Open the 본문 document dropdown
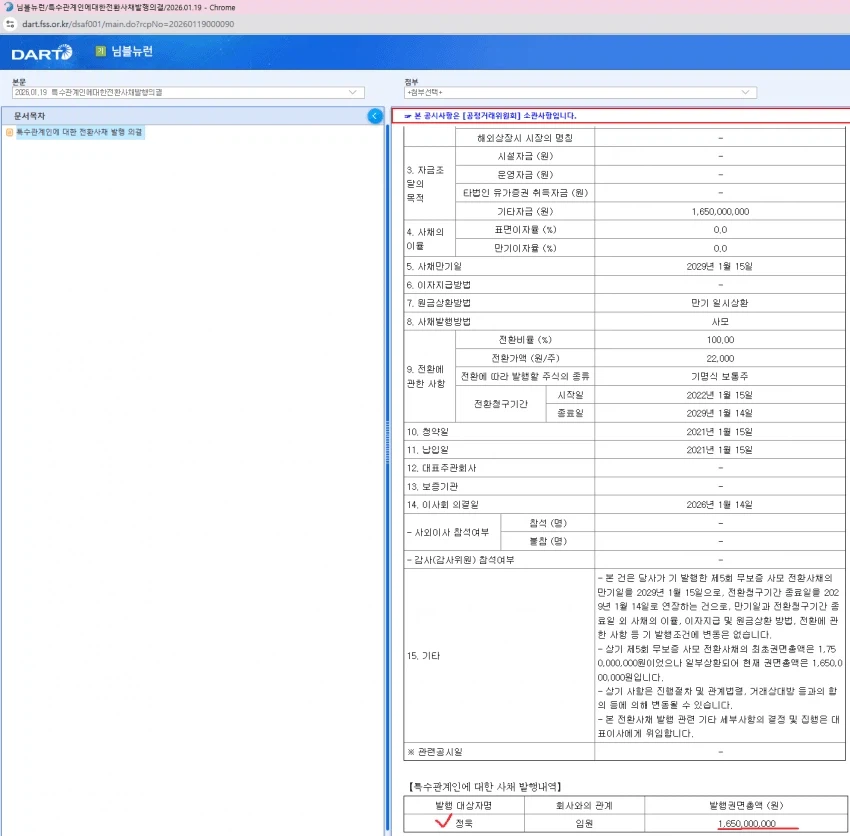 click(x=188, y=93)
